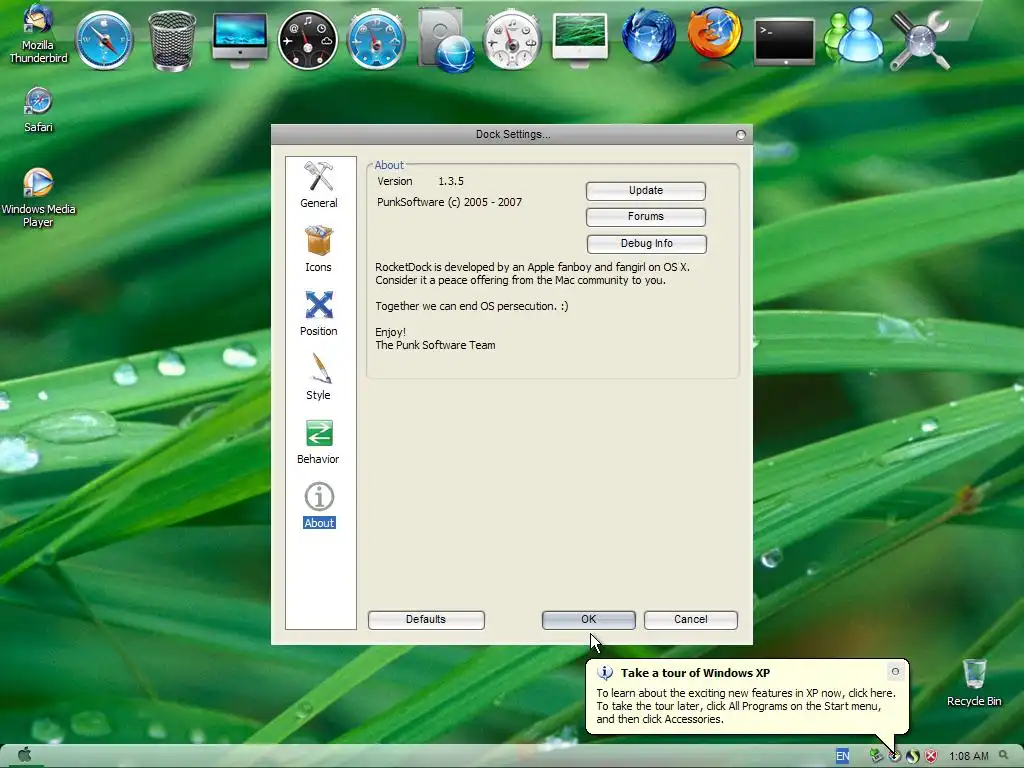Open the Icons settings section
The width and height of the screenshot is (1024, 768).
(319, 249)
